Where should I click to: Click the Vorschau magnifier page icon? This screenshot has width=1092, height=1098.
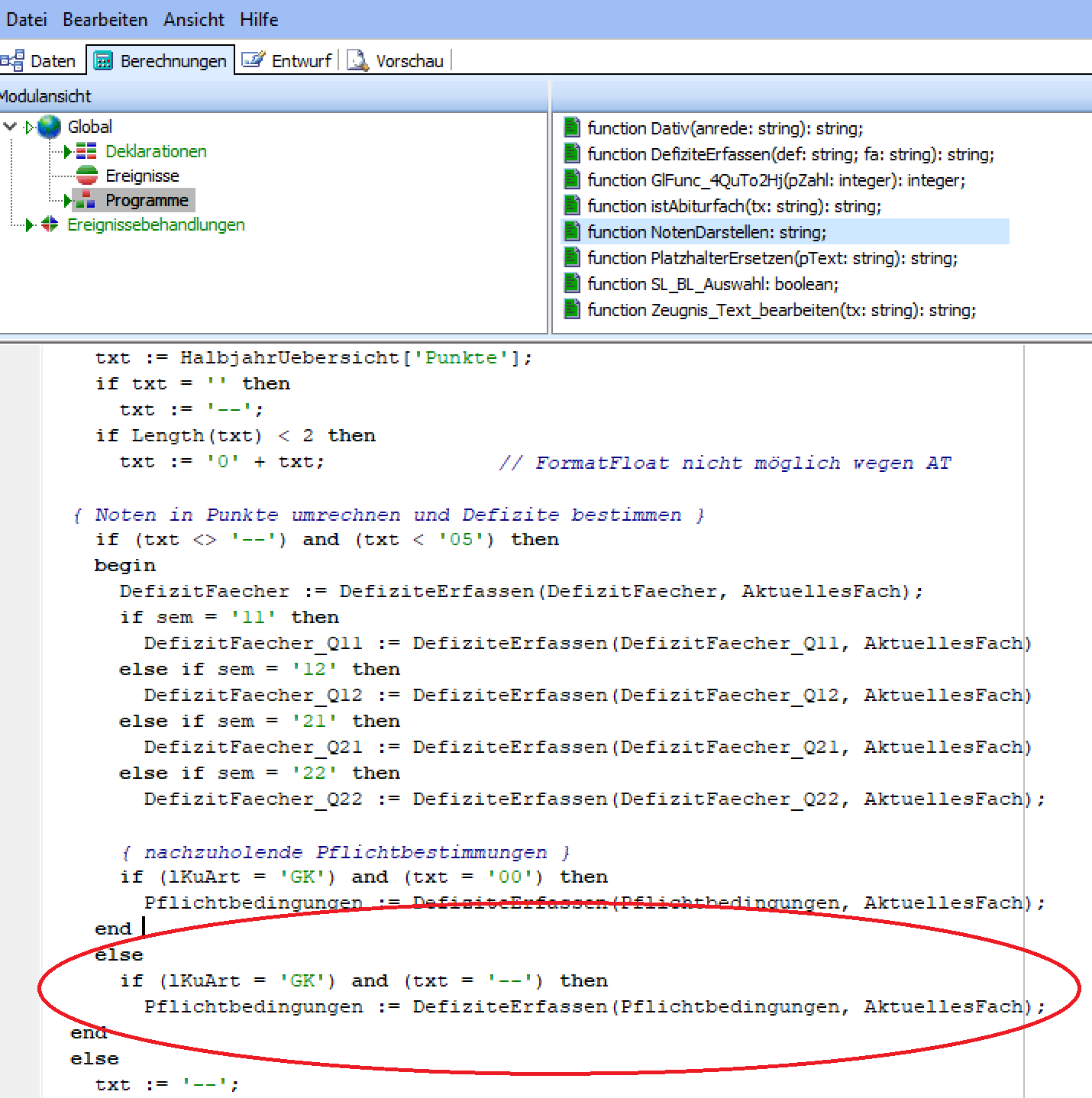pos(357,60)
